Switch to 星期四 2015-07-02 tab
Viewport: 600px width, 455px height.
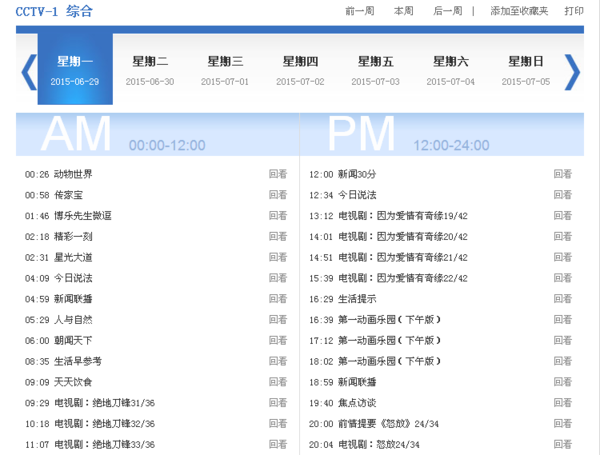click(x=300, y=71)
